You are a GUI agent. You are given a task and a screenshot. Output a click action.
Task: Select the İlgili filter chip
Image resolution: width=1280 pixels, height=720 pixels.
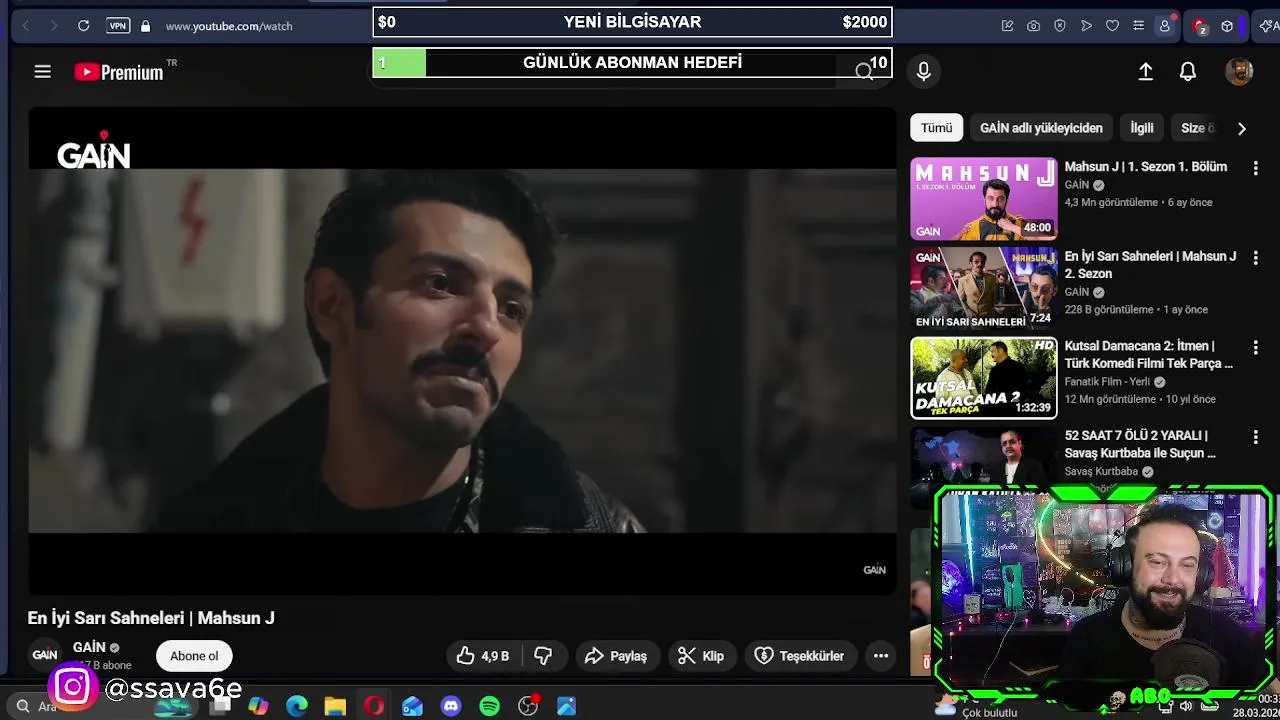click(x=1142, y=128)
